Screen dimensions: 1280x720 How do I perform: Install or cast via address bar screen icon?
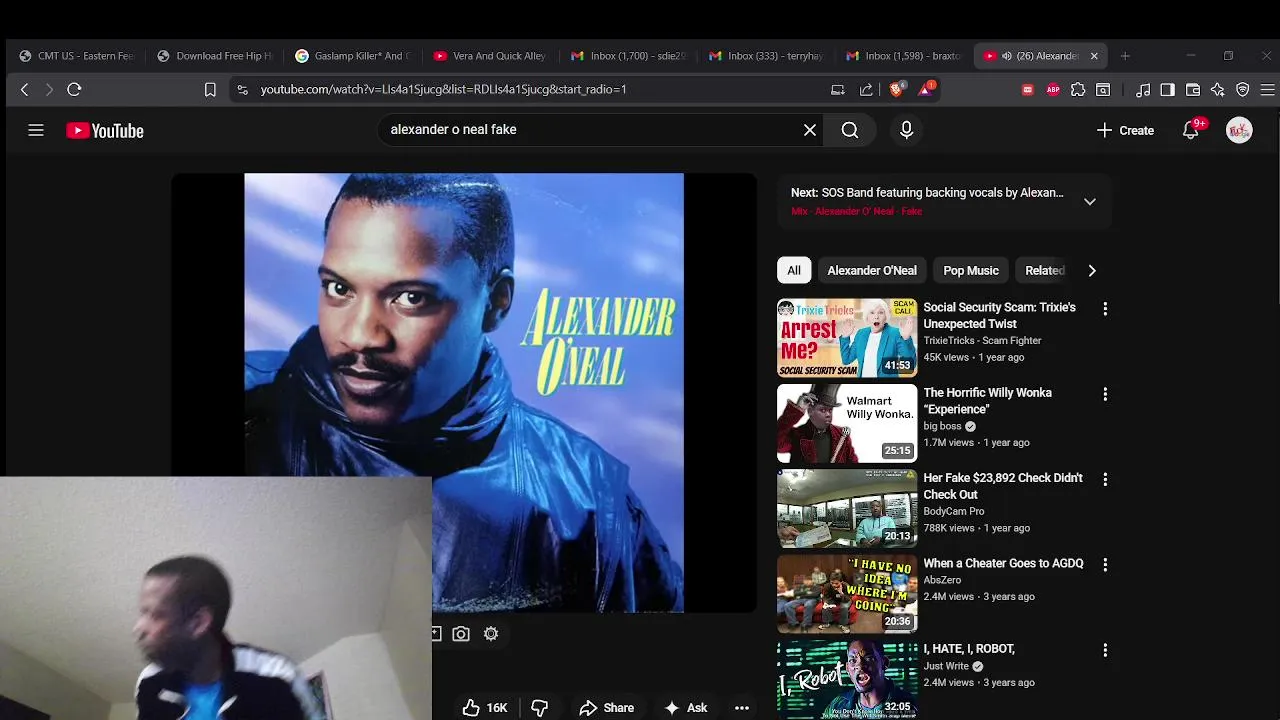[x=838, y=89]
